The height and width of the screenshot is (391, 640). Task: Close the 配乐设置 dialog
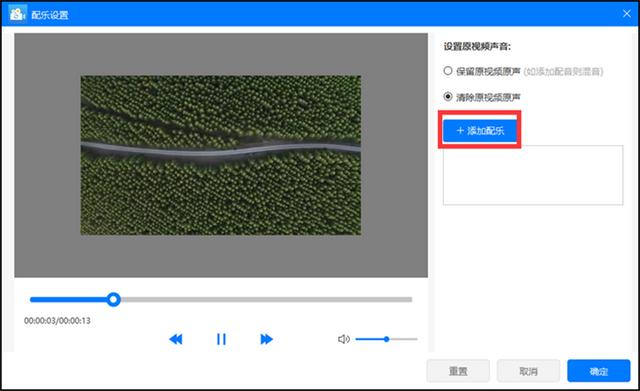[x=627, y=14]
